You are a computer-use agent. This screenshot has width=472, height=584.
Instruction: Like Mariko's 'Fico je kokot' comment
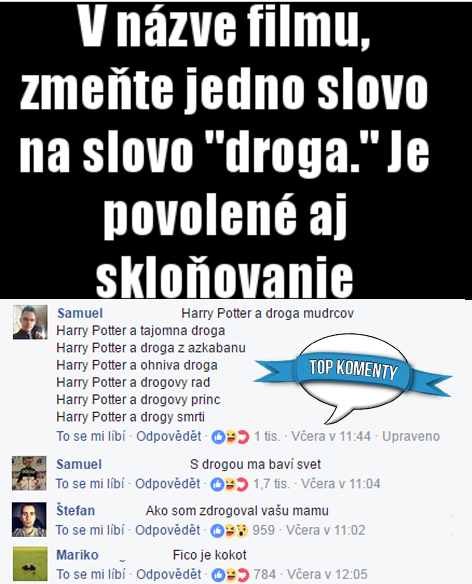(91, 574)
